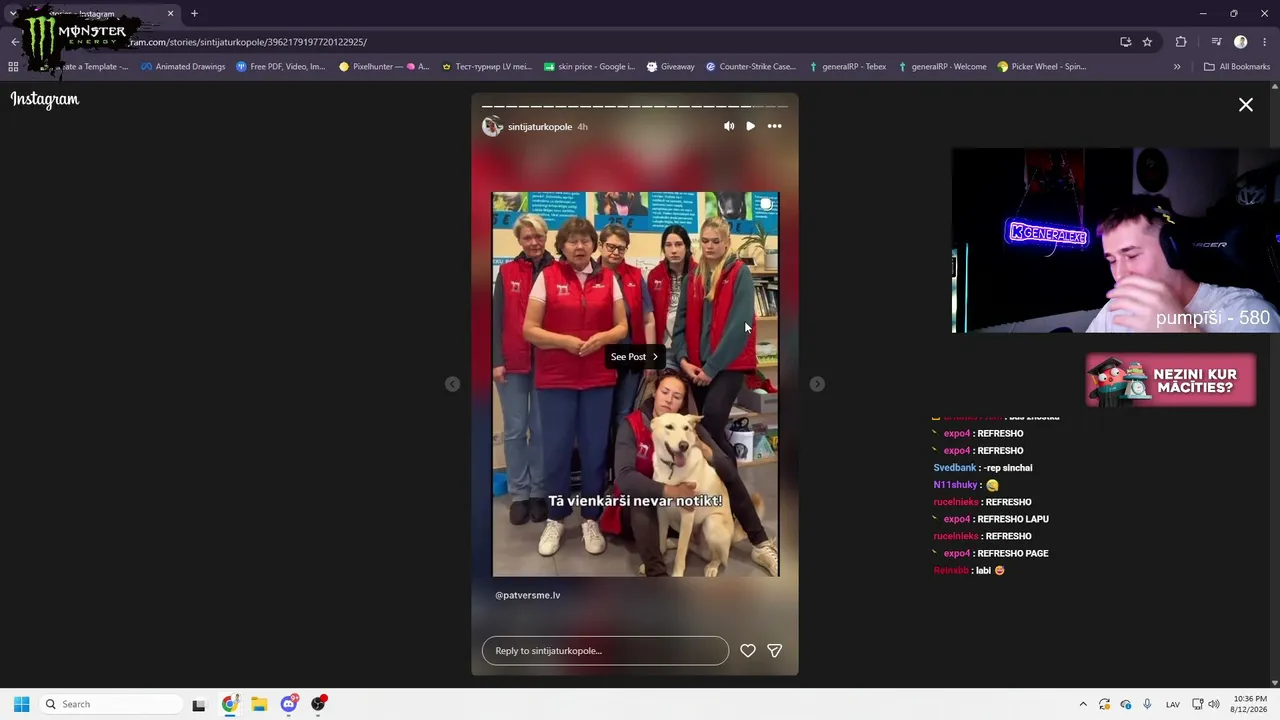Open Discord from the taskbar
Viewport: 1280px width, 720px height.
(x=289, y=704)
